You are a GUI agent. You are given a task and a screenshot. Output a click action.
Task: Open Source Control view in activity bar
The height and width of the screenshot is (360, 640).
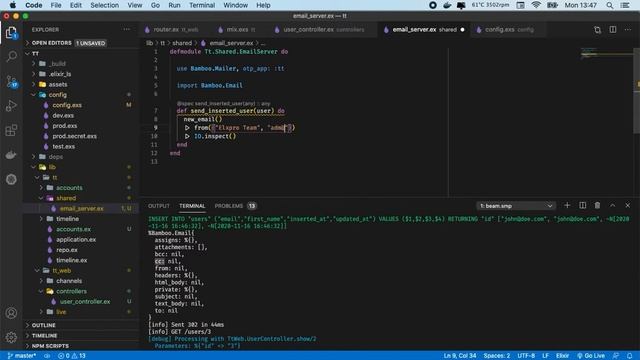click(x=11, y=81)
